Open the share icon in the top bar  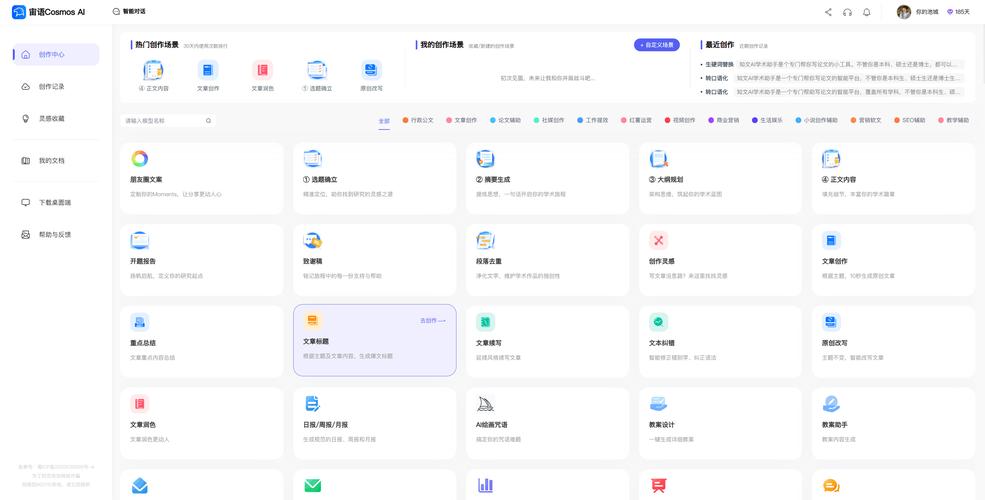(828, 12)
